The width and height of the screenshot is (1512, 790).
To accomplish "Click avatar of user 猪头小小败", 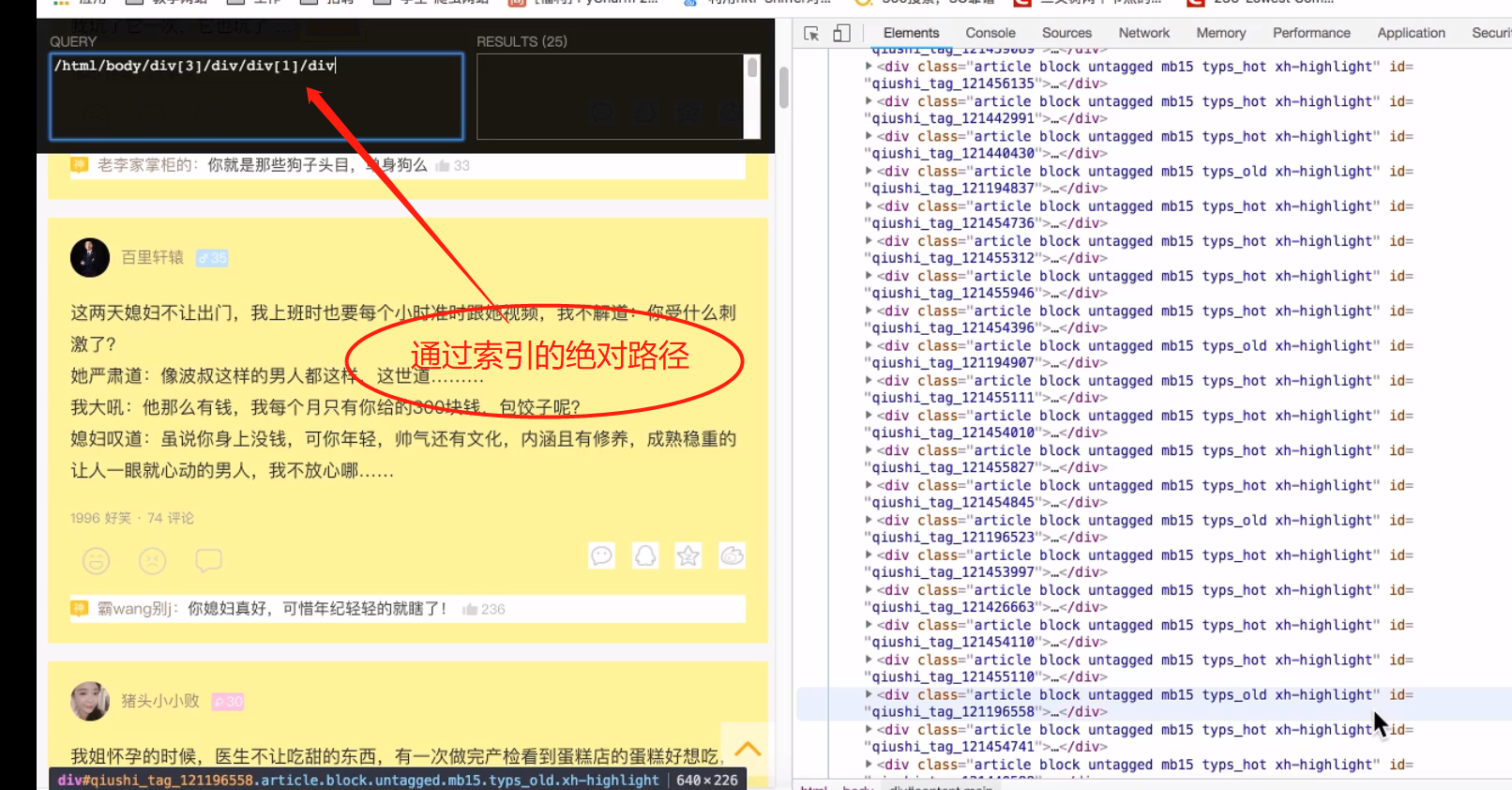I will point(90,701).
